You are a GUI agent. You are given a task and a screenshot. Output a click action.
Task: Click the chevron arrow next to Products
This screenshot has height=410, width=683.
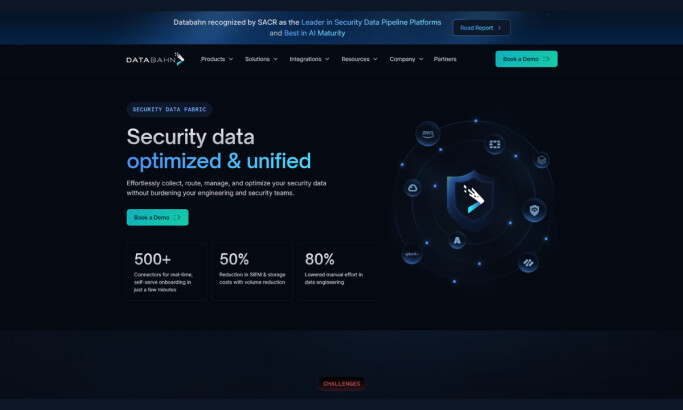231,59
